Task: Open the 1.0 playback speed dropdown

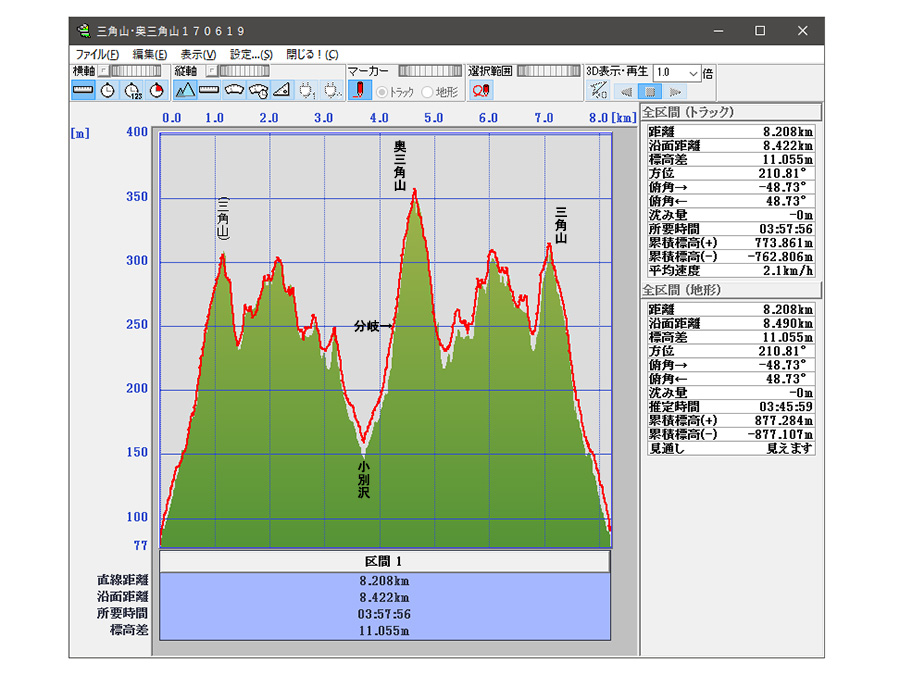Action: pyautogui.click(x=693, y=73)
